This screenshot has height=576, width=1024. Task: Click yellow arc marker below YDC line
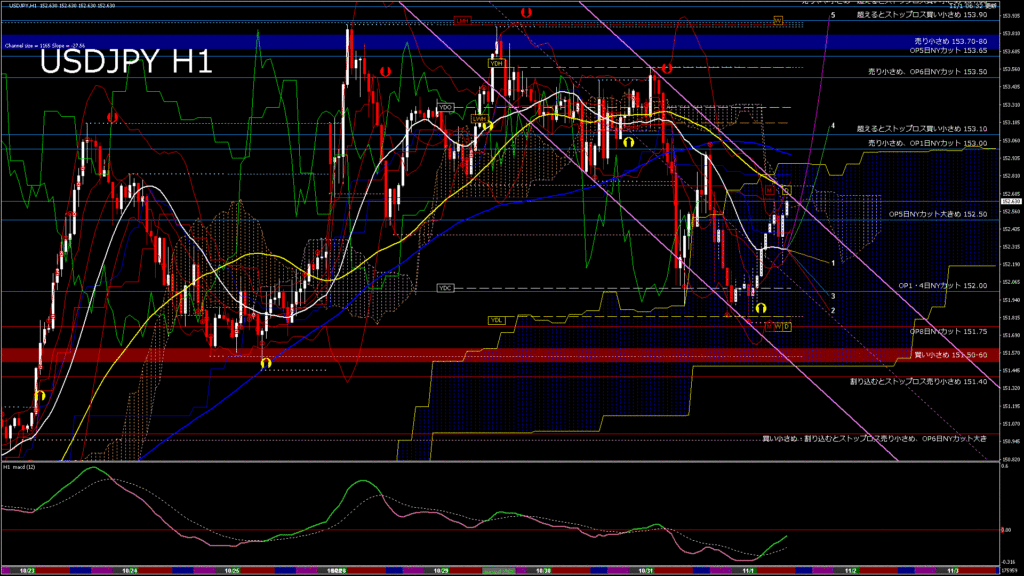point(760,309)
